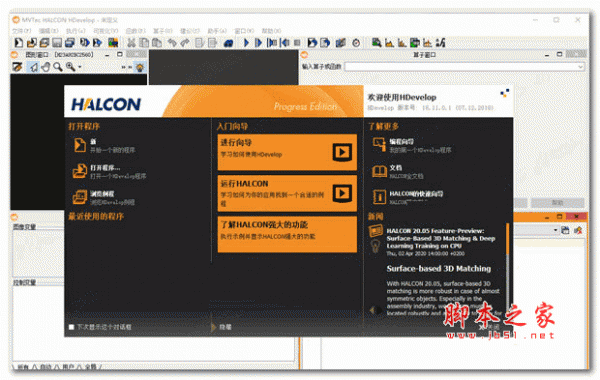Click the zoom-in plus magnifier tool
Image resolution: width=600 pixels, height=380 pixels.
pos(70,67)
